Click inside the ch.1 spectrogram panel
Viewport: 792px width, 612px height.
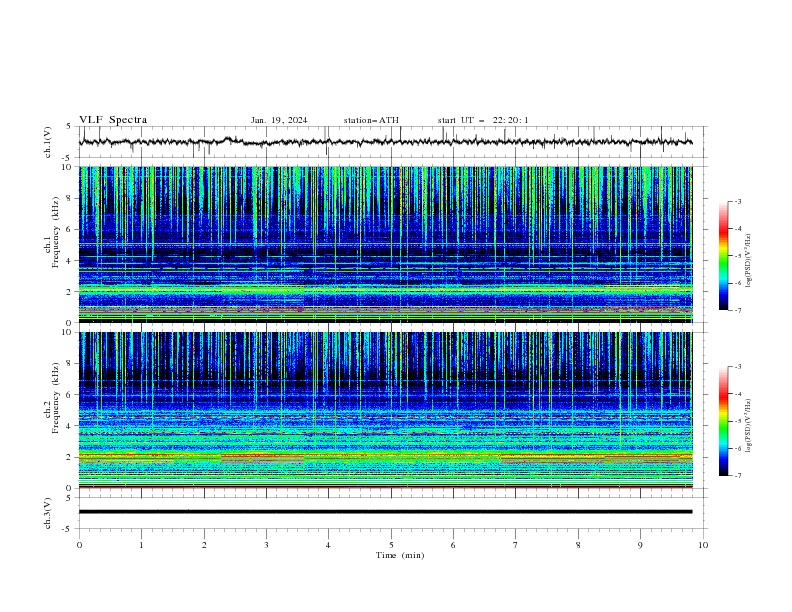(x=385, y=244)
